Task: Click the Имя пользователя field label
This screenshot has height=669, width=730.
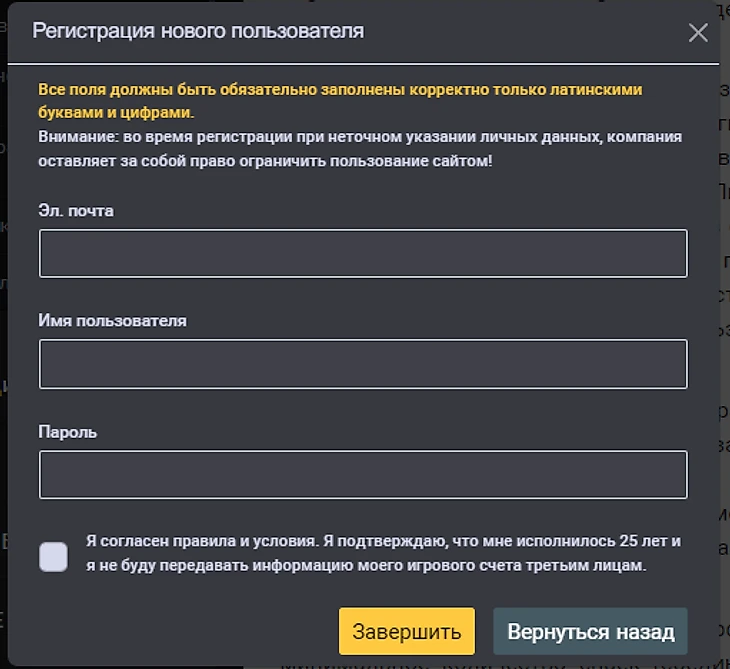Action: pyautogui.click(x=113, y=321)
